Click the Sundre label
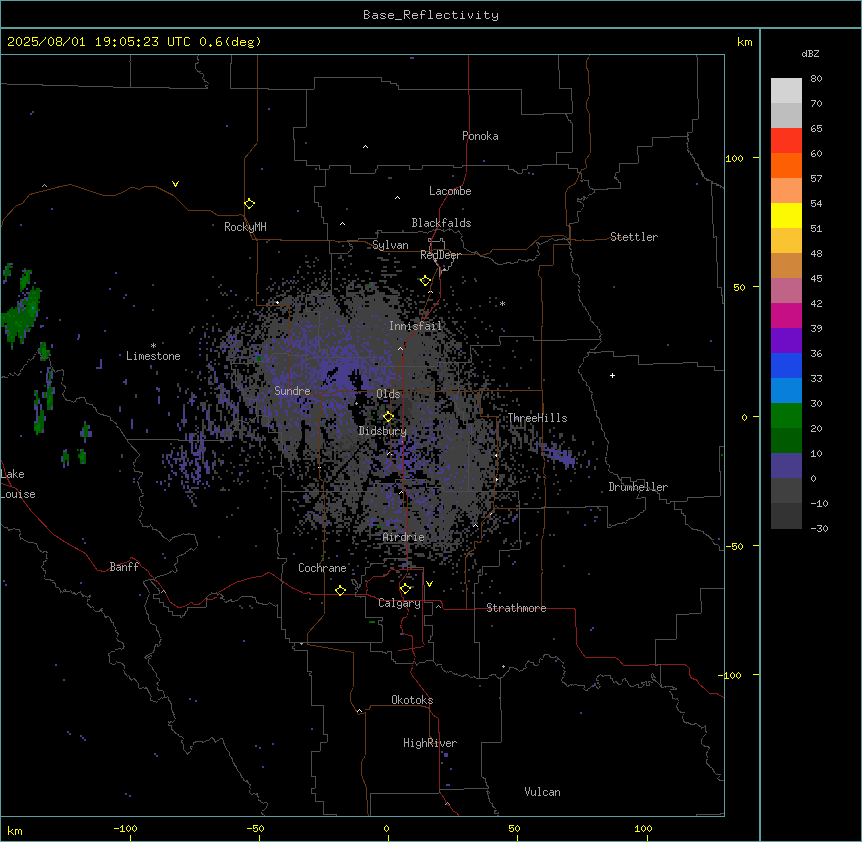Screen dimensions: 862x842 point(292,391)
